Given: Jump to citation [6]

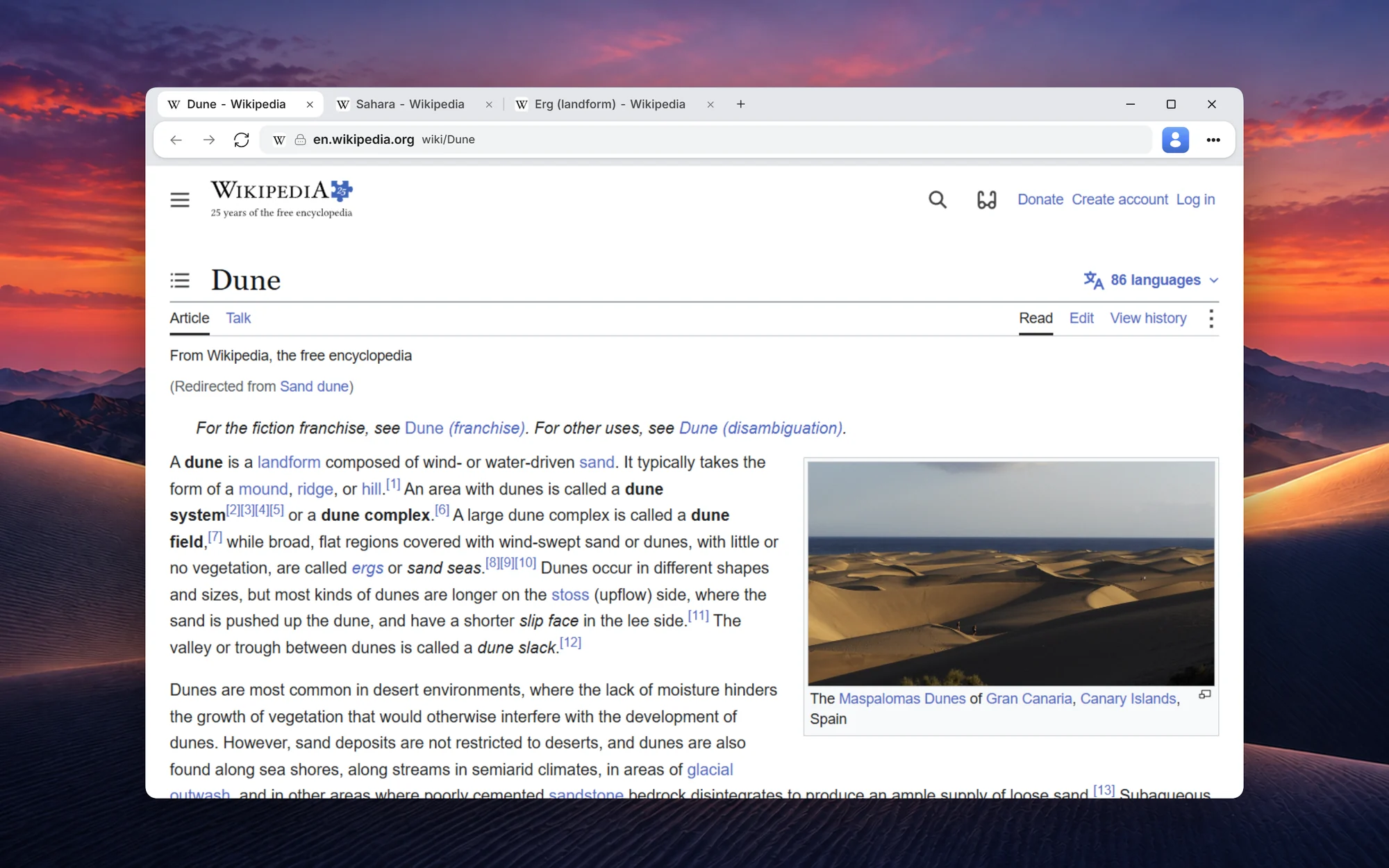Looking at the screenshot, I should 442,510.
